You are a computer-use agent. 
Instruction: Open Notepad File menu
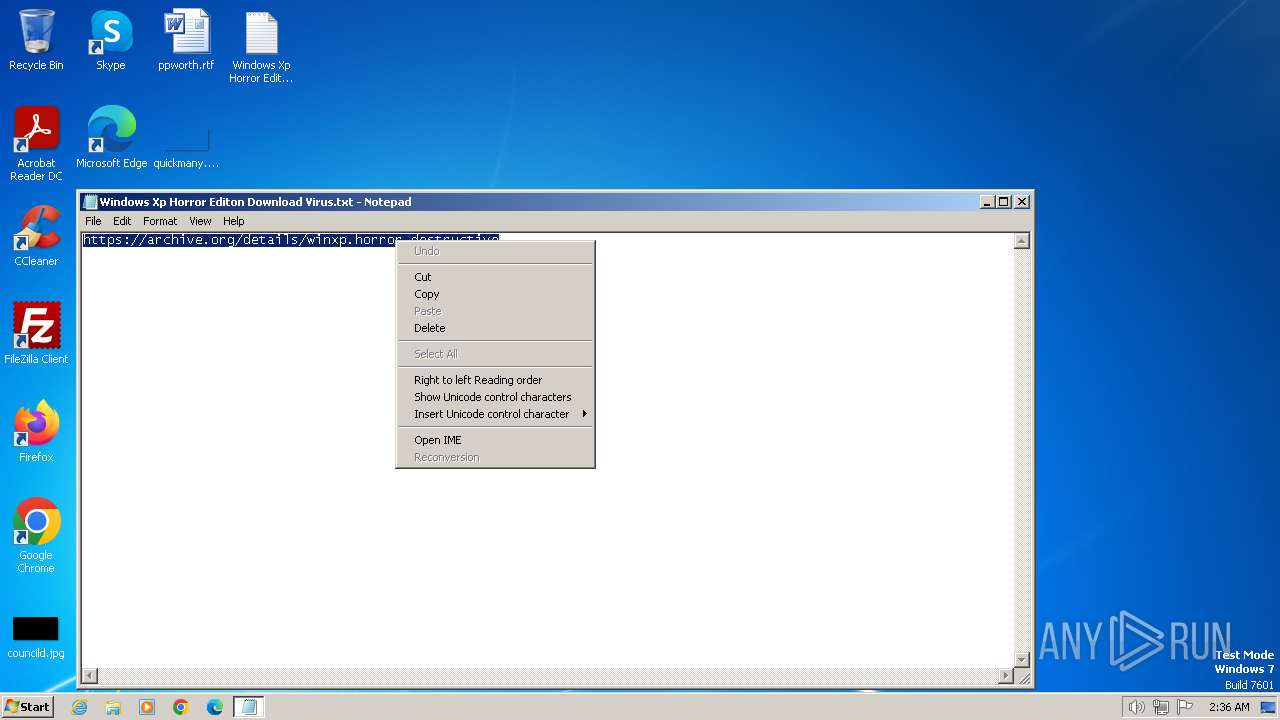pos(93,221)
